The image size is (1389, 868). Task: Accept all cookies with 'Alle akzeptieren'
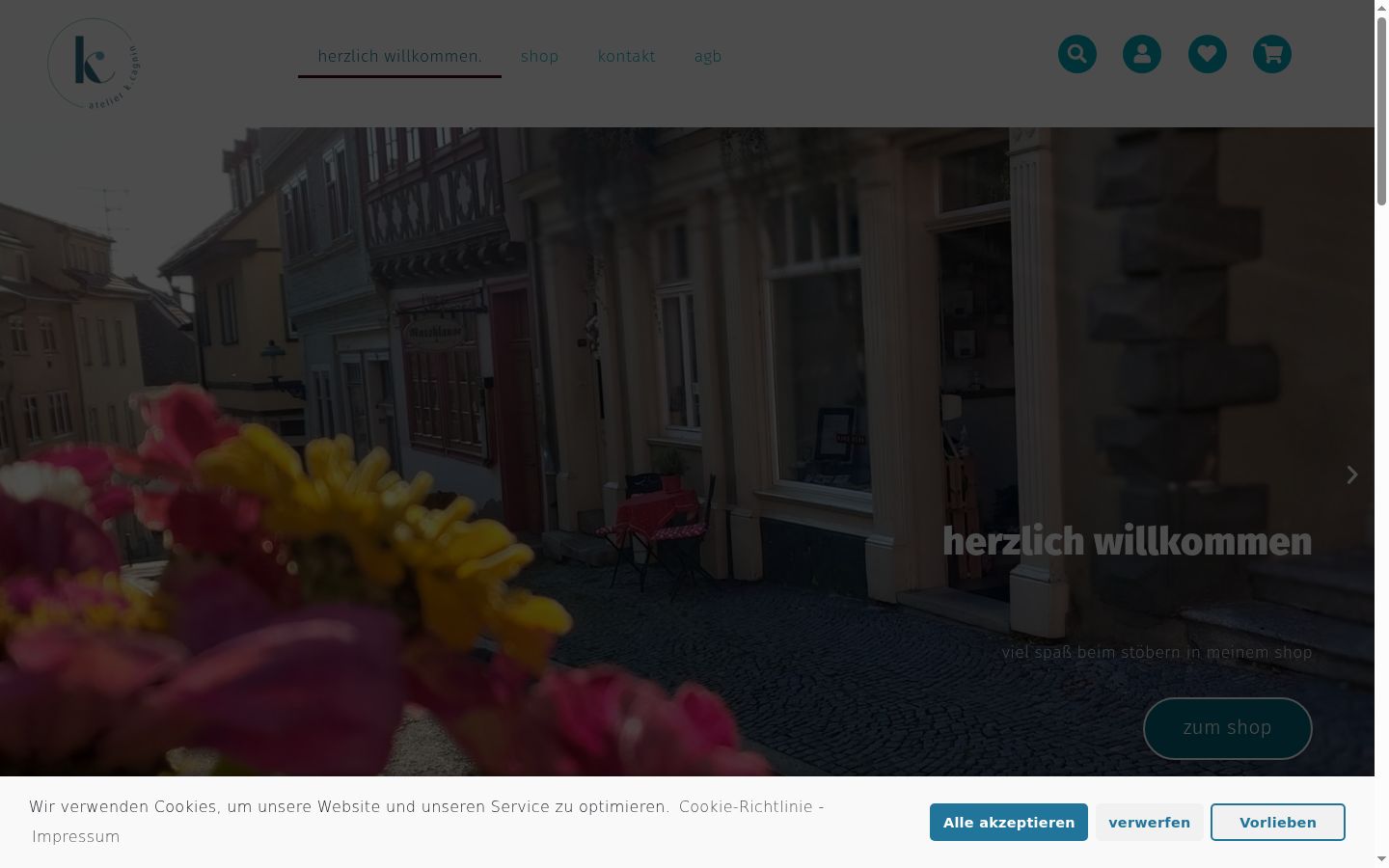1009,823
